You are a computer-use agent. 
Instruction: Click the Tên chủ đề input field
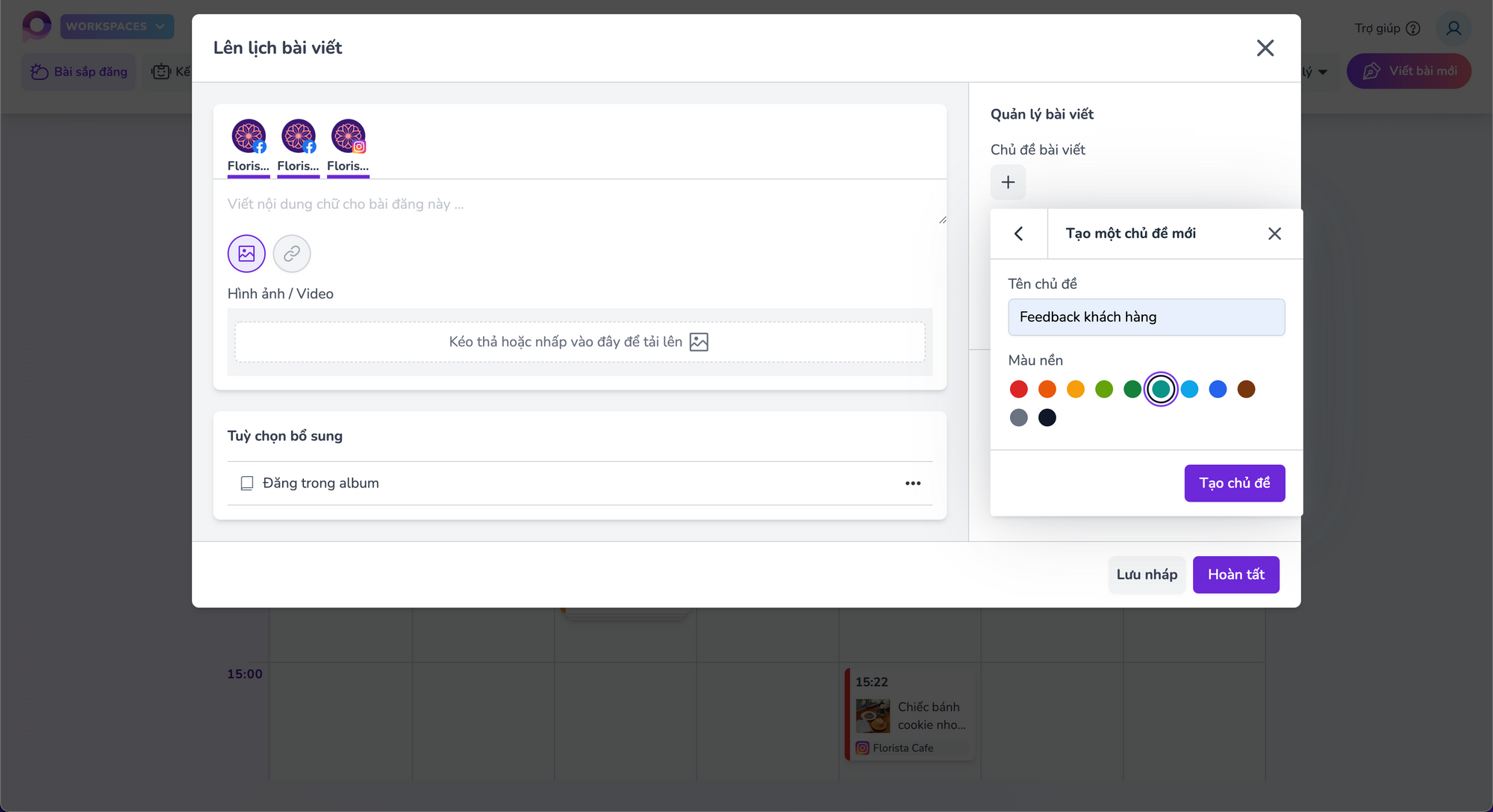[x=1147, y=317]
